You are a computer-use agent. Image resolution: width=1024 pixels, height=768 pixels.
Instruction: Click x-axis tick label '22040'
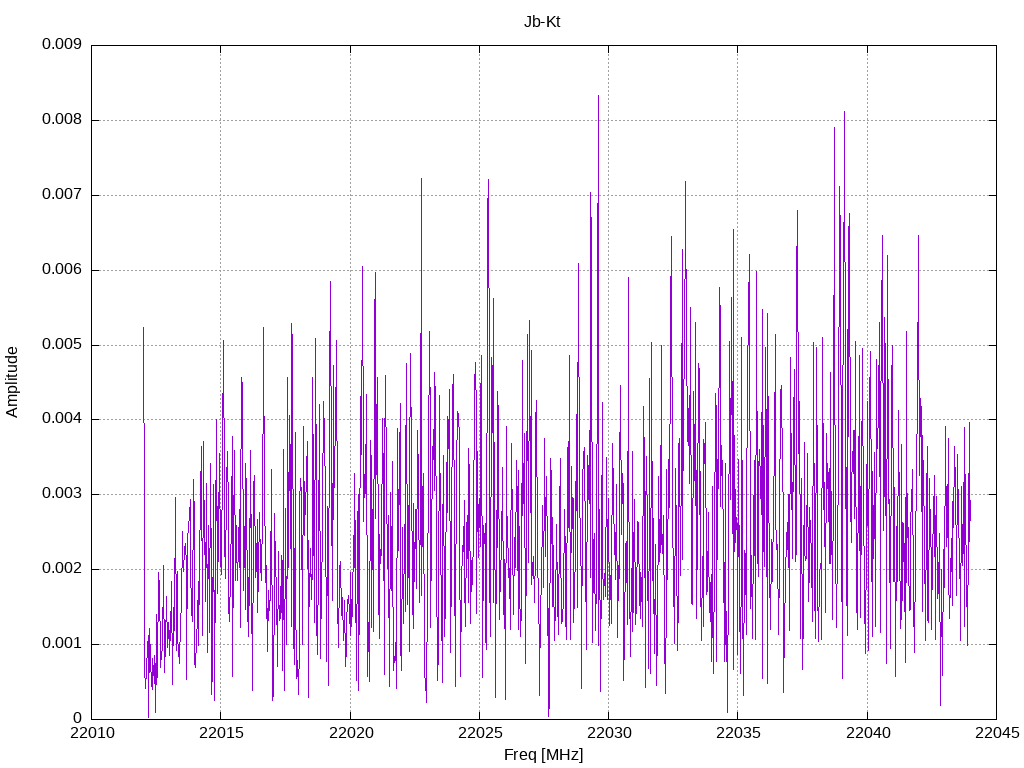pos(868,733)
